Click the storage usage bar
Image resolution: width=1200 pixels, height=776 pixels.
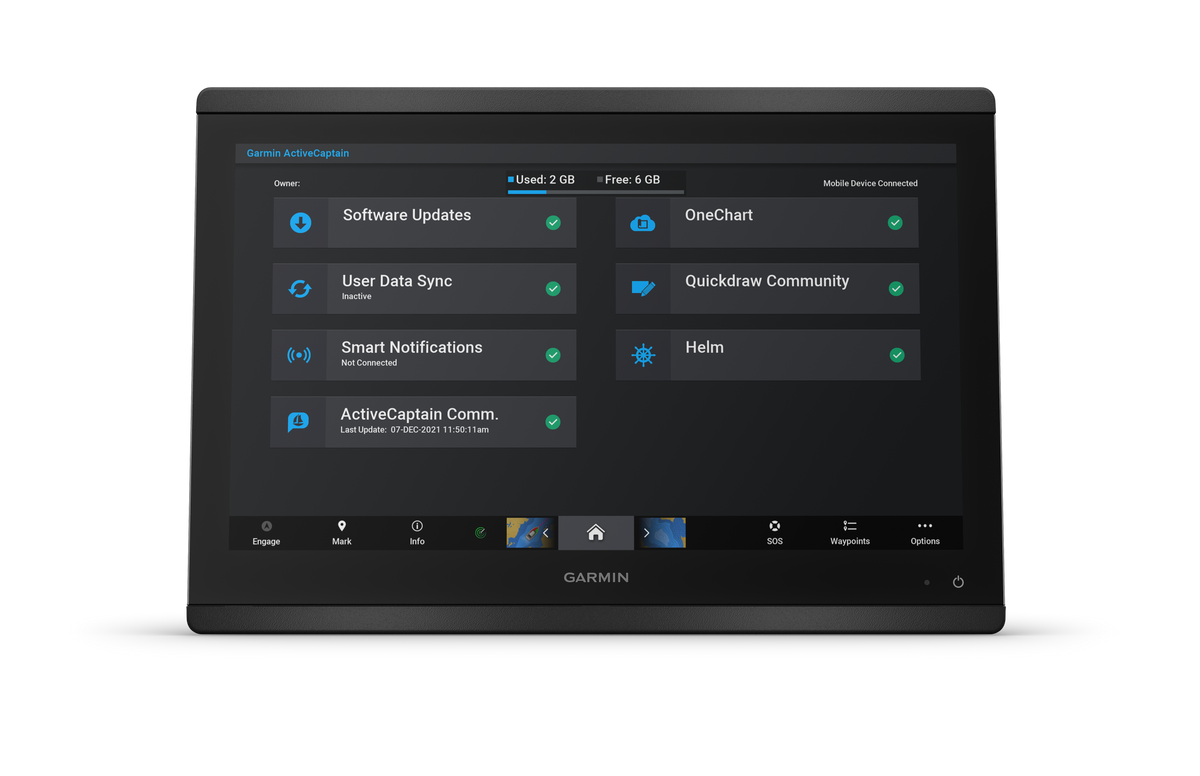click(596, 191)
